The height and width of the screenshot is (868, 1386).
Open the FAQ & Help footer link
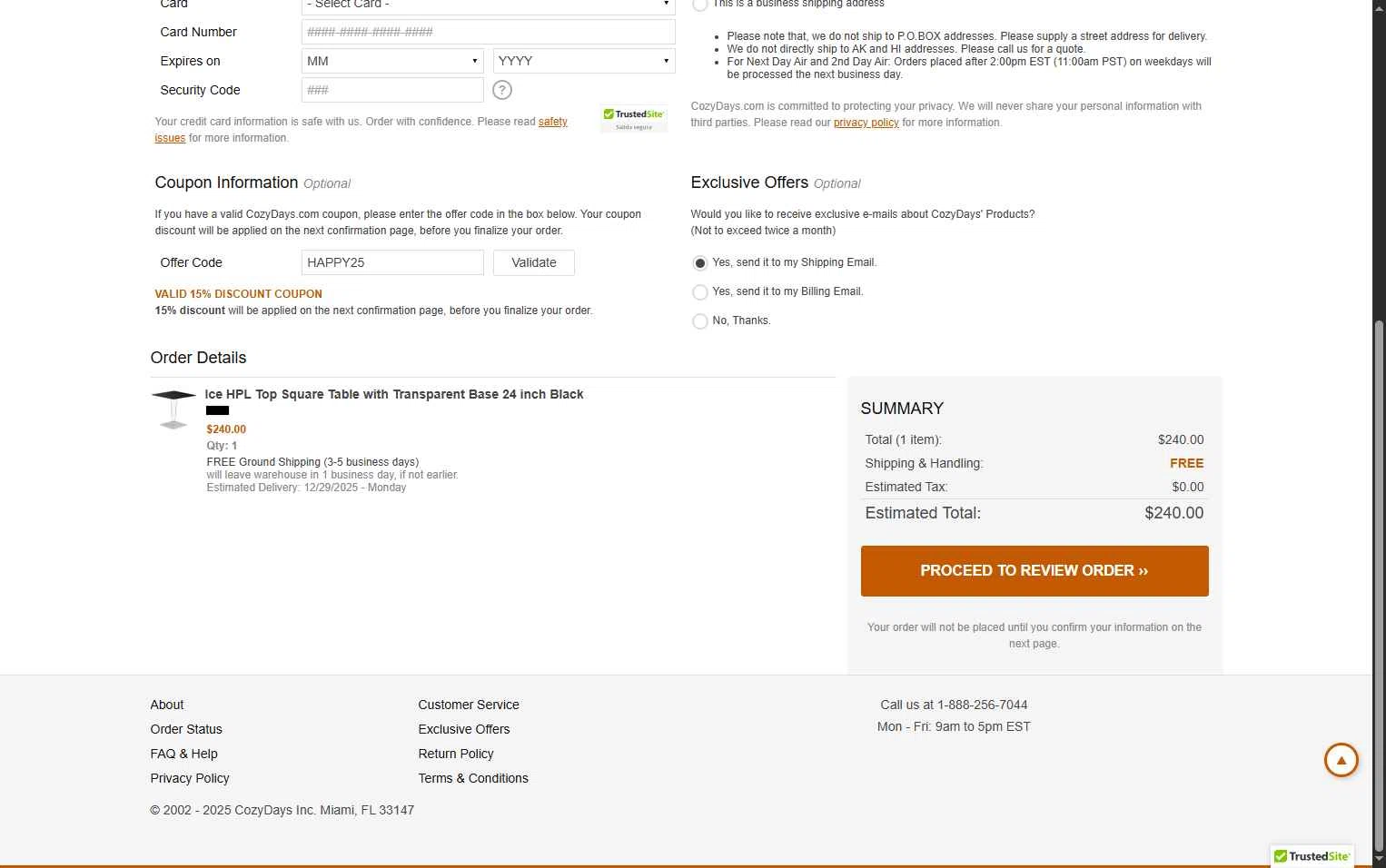[184, 754]
